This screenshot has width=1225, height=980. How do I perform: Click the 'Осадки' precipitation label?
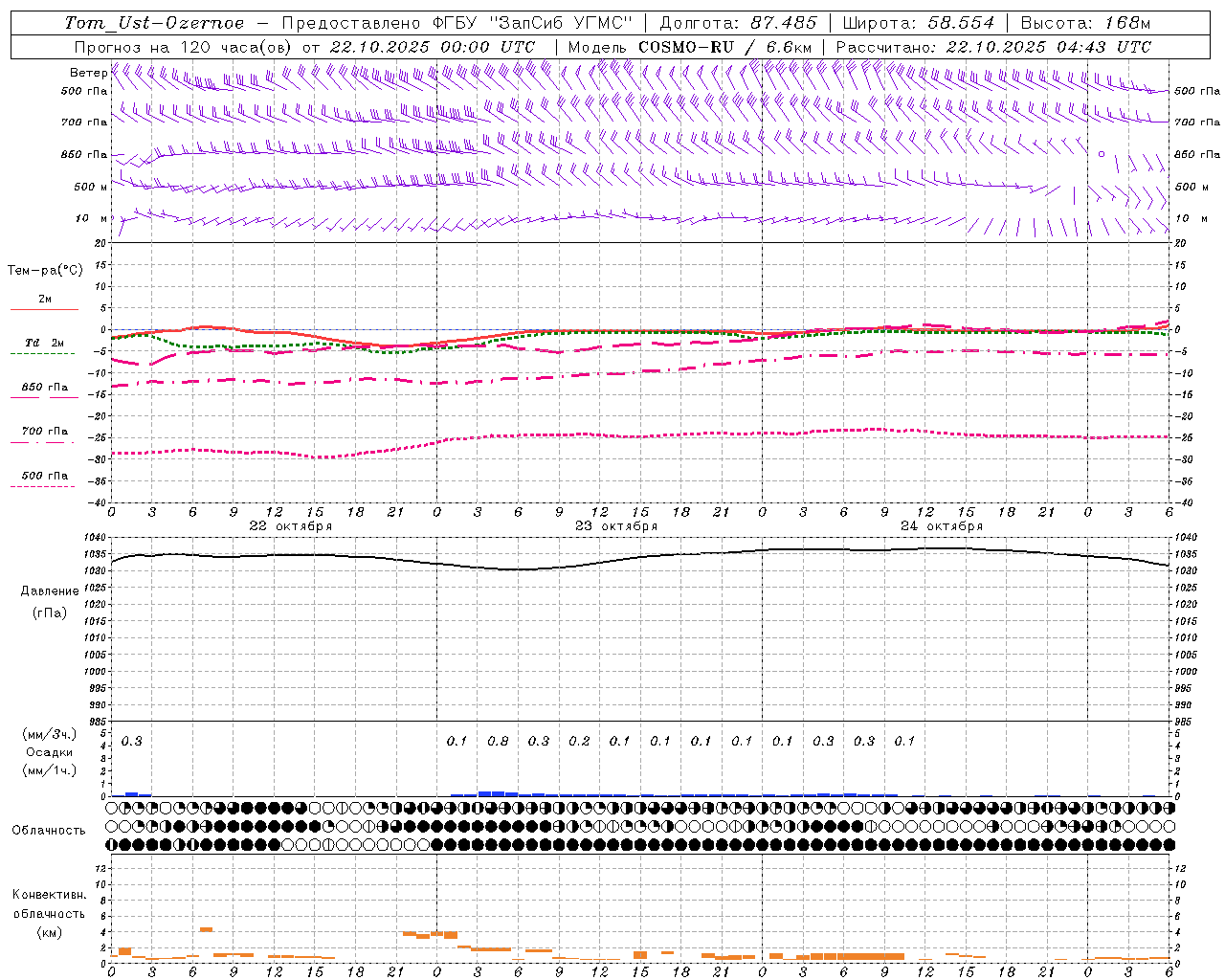49,752
